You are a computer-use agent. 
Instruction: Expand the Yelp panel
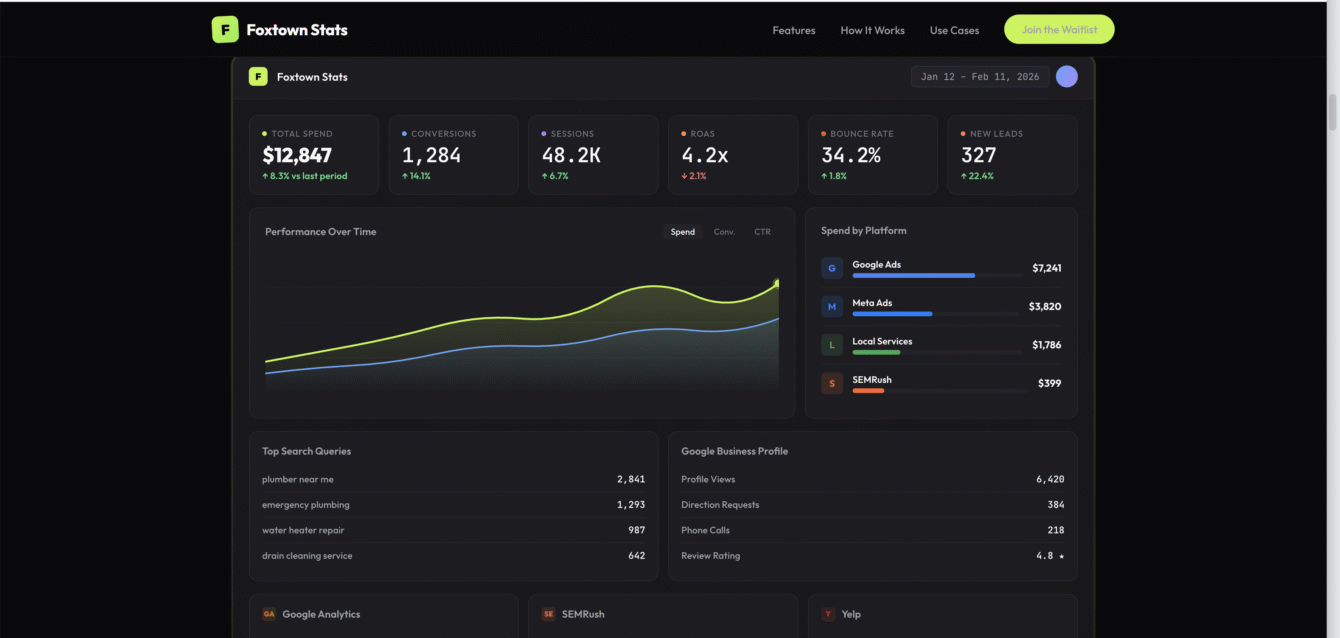point(942,614)
